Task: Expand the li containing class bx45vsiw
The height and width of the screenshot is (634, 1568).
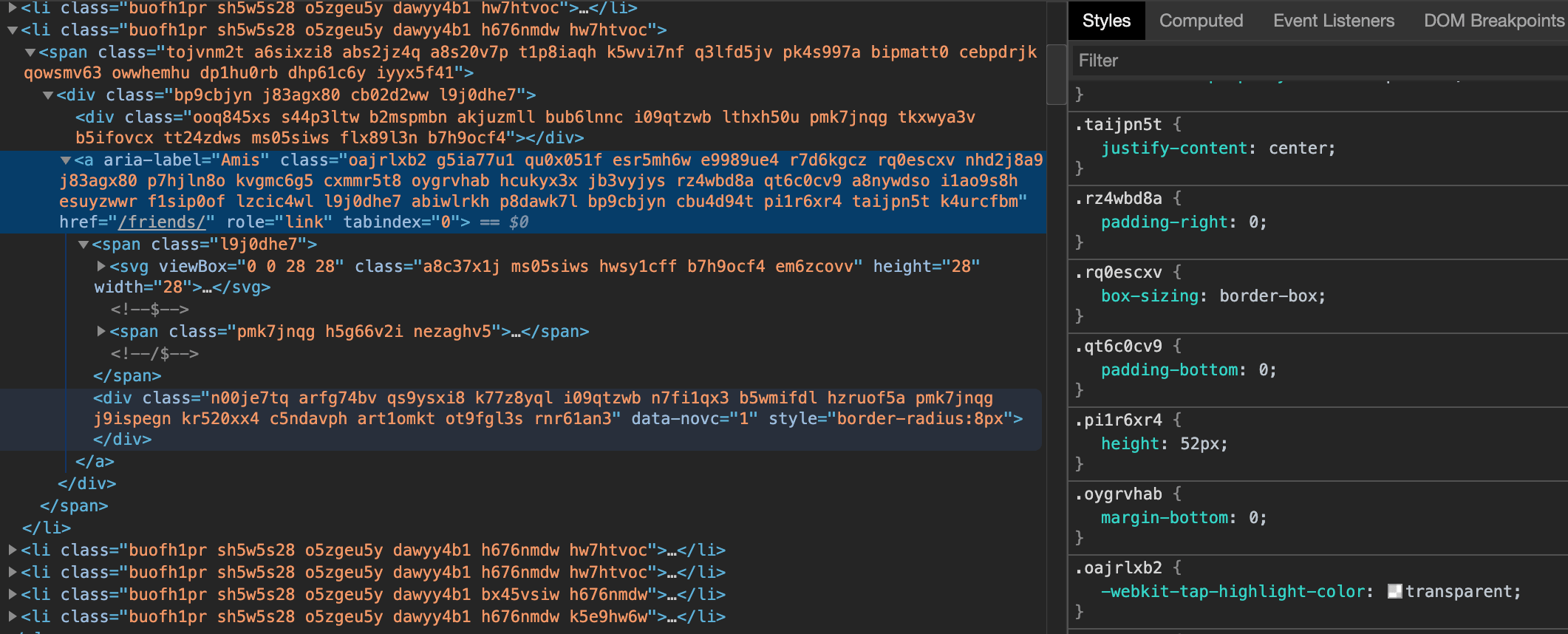Action: coord(13,595)
